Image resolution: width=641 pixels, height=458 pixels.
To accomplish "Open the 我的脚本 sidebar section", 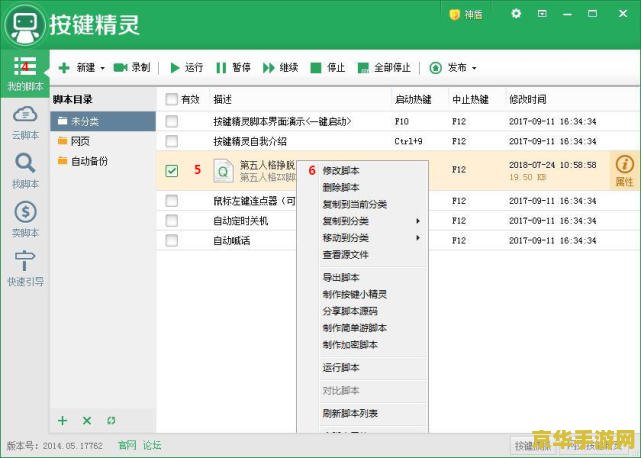I will tap(25, 74).
